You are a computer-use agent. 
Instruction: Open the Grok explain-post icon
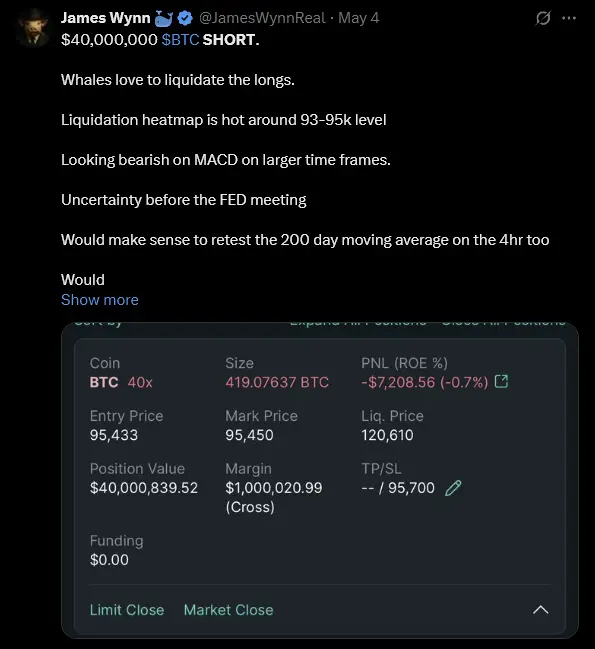pyautogui.click(x=543, y=18)
